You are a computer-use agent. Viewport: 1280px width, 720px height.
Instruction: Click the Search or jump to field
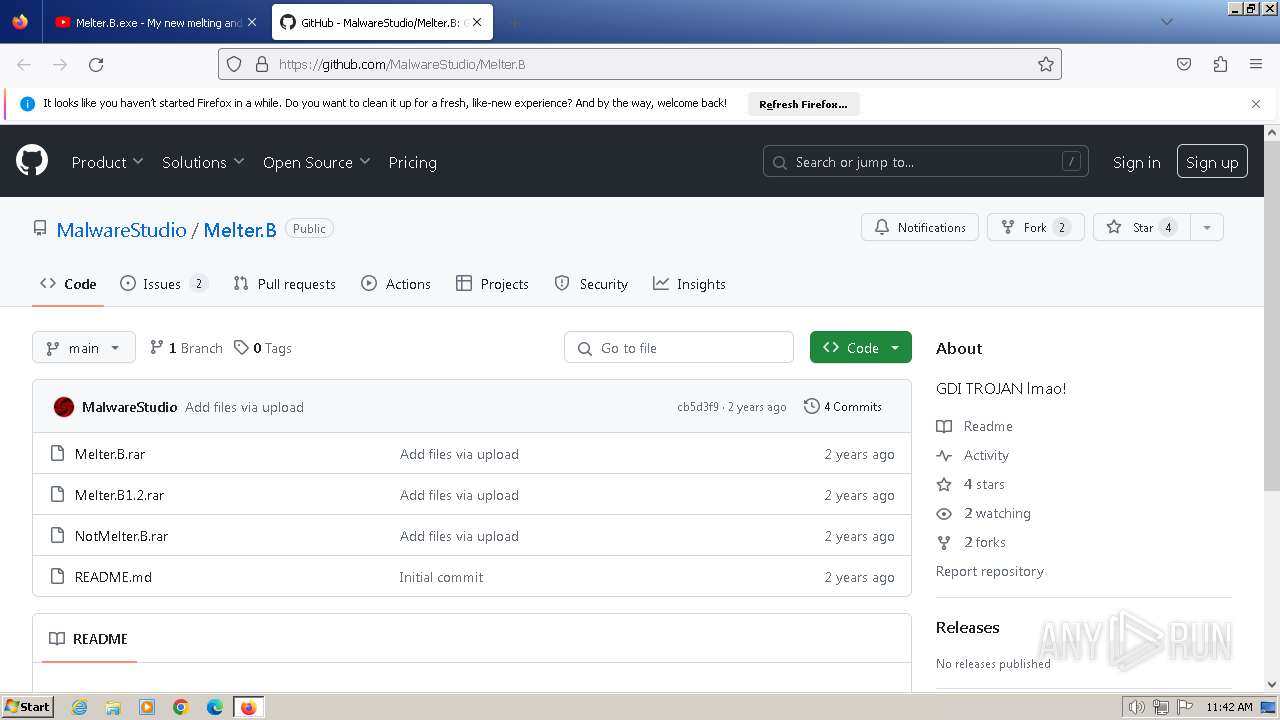[x=925, y=162]
